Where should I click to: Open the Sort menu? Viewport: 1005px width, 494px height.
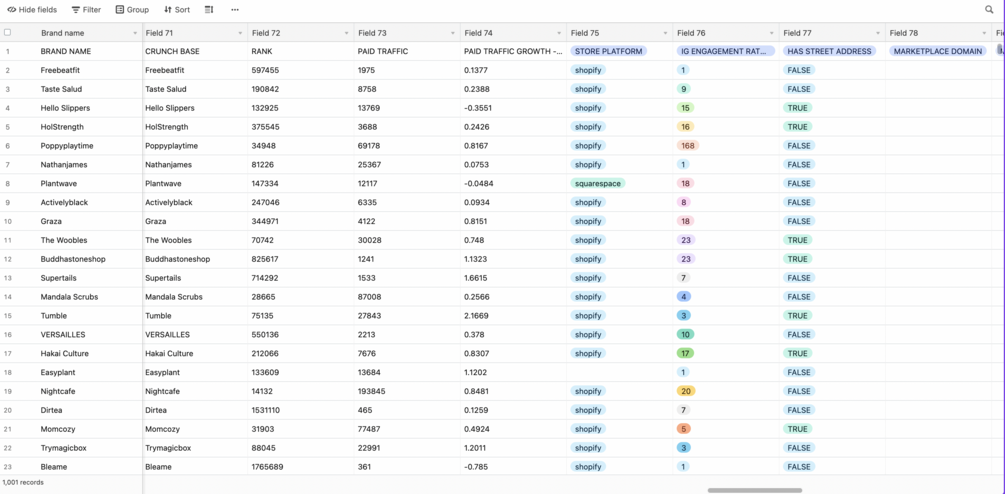(x=177, y=10)
